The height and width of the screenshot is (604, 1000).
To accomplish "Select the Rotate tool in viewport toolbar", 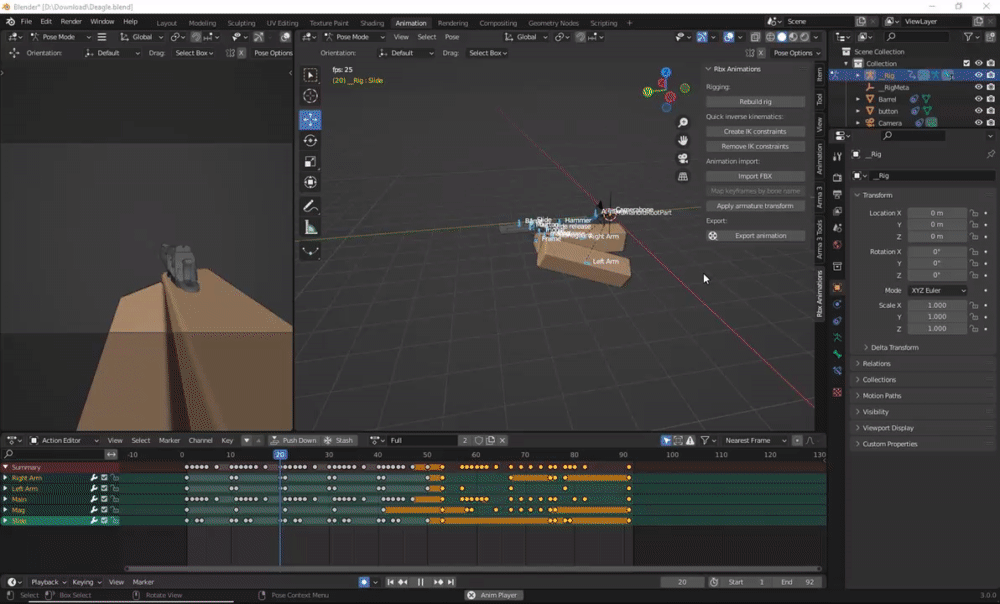I will [310, 140].
